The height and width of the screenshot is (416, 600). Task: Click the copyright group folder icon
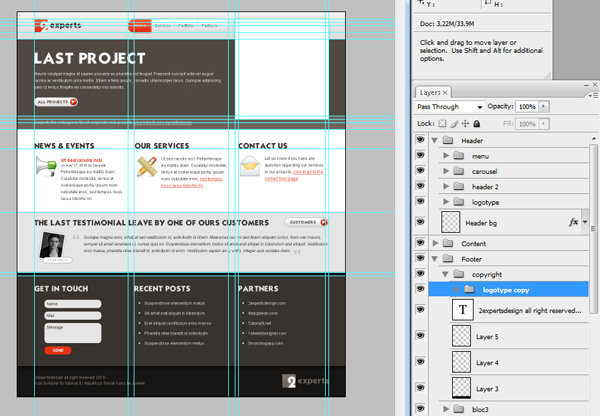[x=458, y=274]
